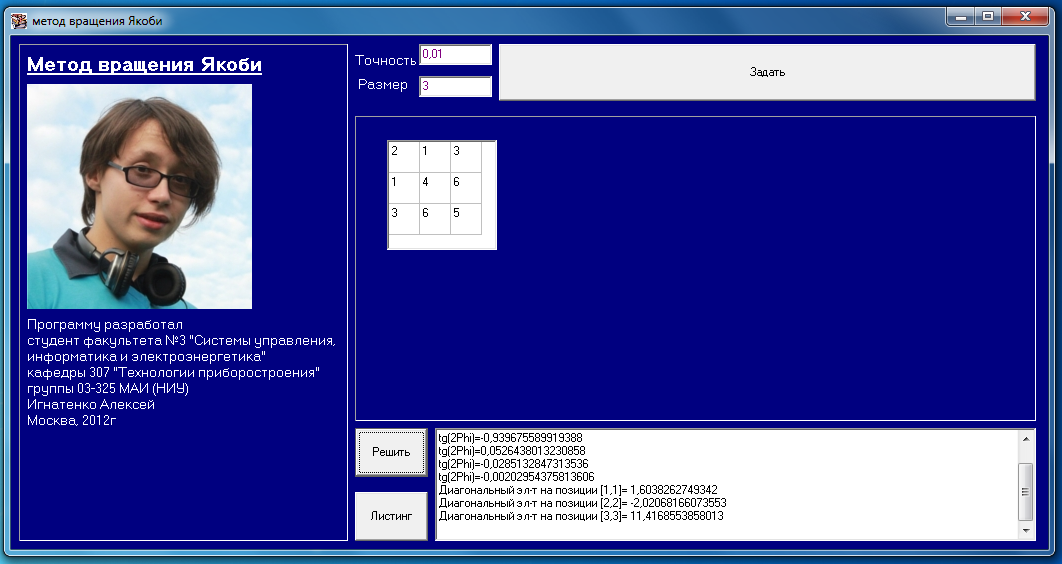Viewport: 1062px width, 564px height.
Task: Click the "кафедры 307" department line
Action: (x=173, y=372)
